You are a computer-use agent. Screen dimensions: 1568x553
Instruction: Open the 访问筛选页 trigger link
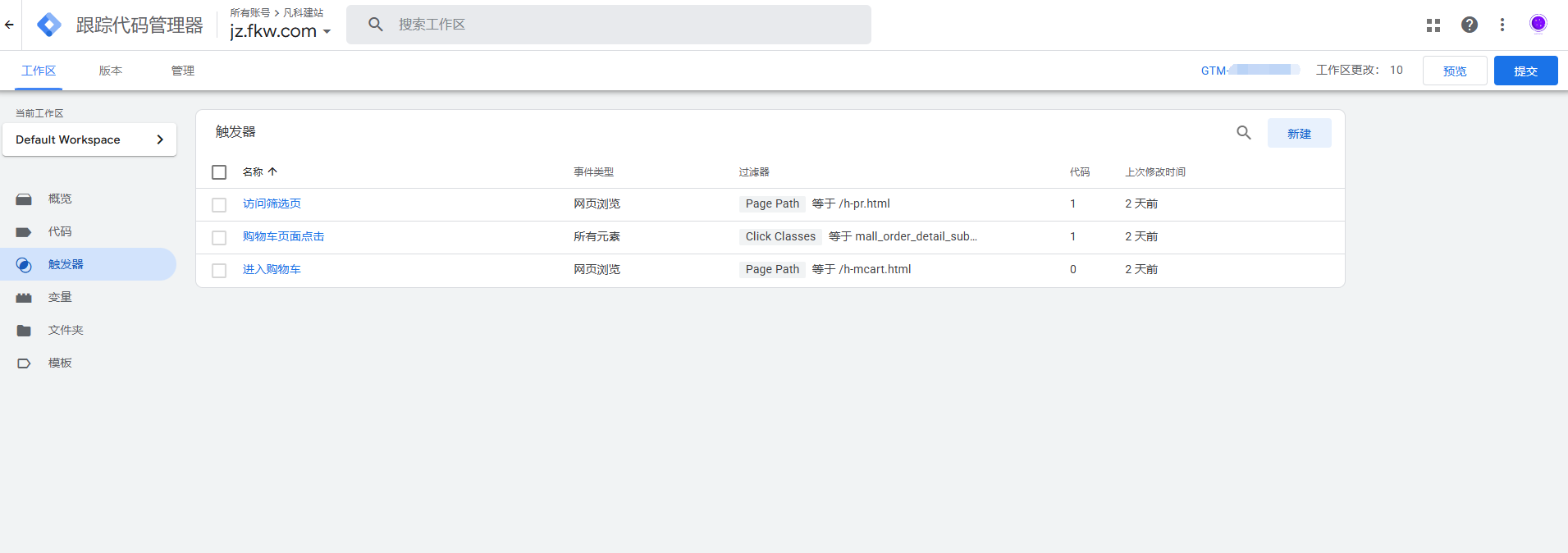click(272, 203)
